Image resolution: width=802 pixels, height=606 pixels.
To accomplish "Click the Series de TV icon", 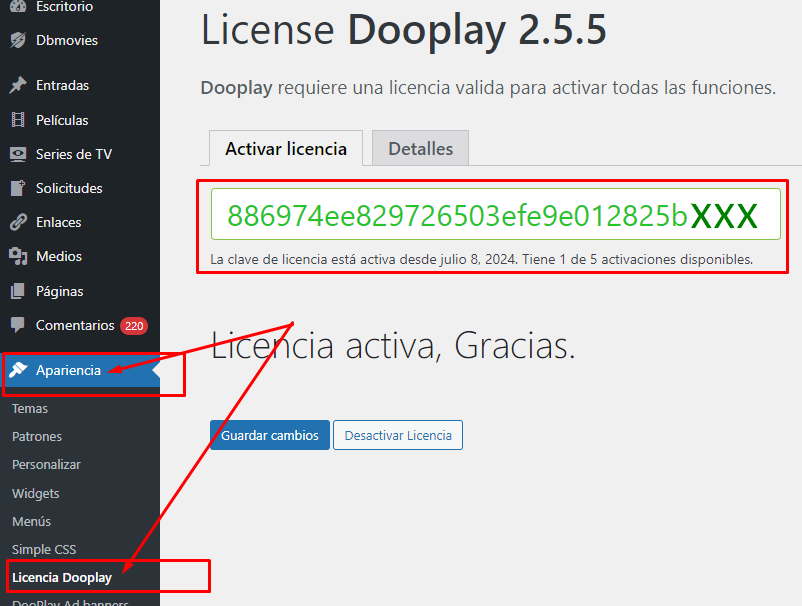I will point(18,154).
